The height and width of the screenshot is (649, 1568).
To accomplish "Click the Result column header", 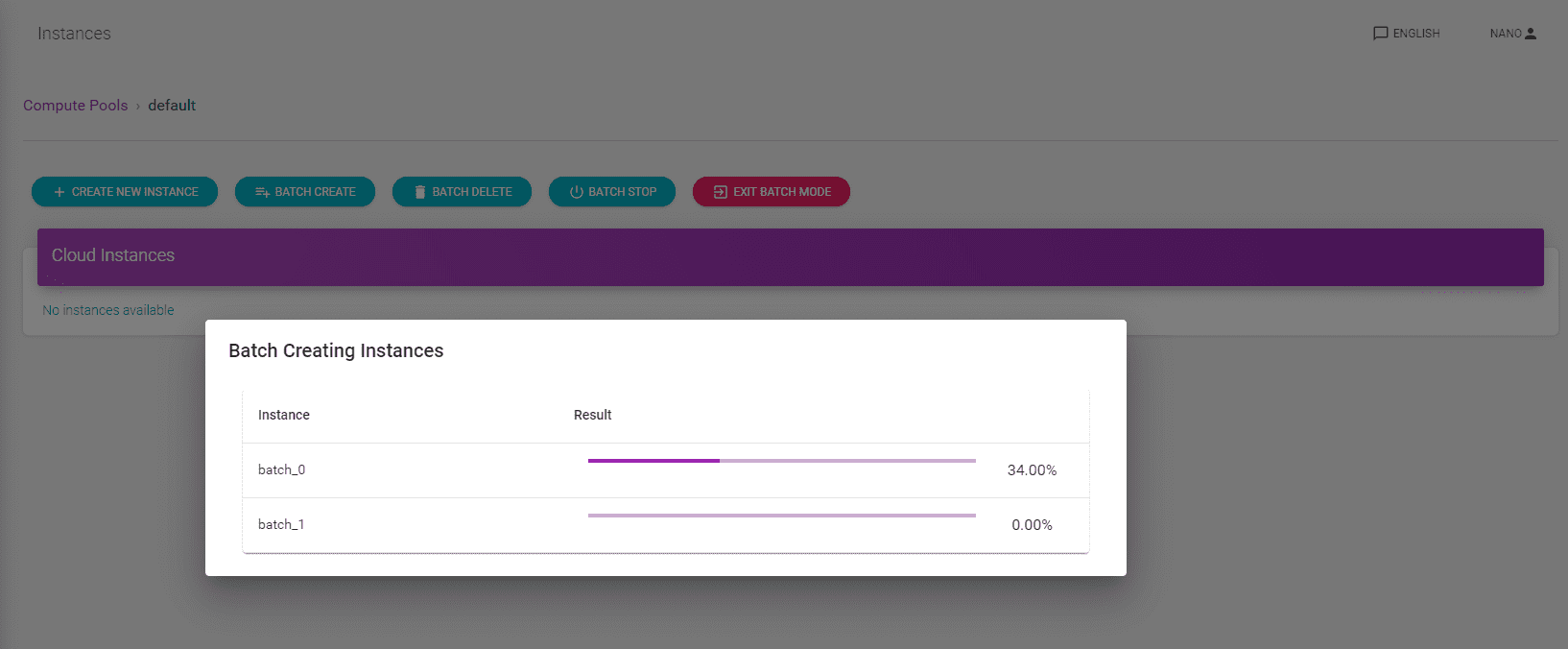I will pos(592,415).
